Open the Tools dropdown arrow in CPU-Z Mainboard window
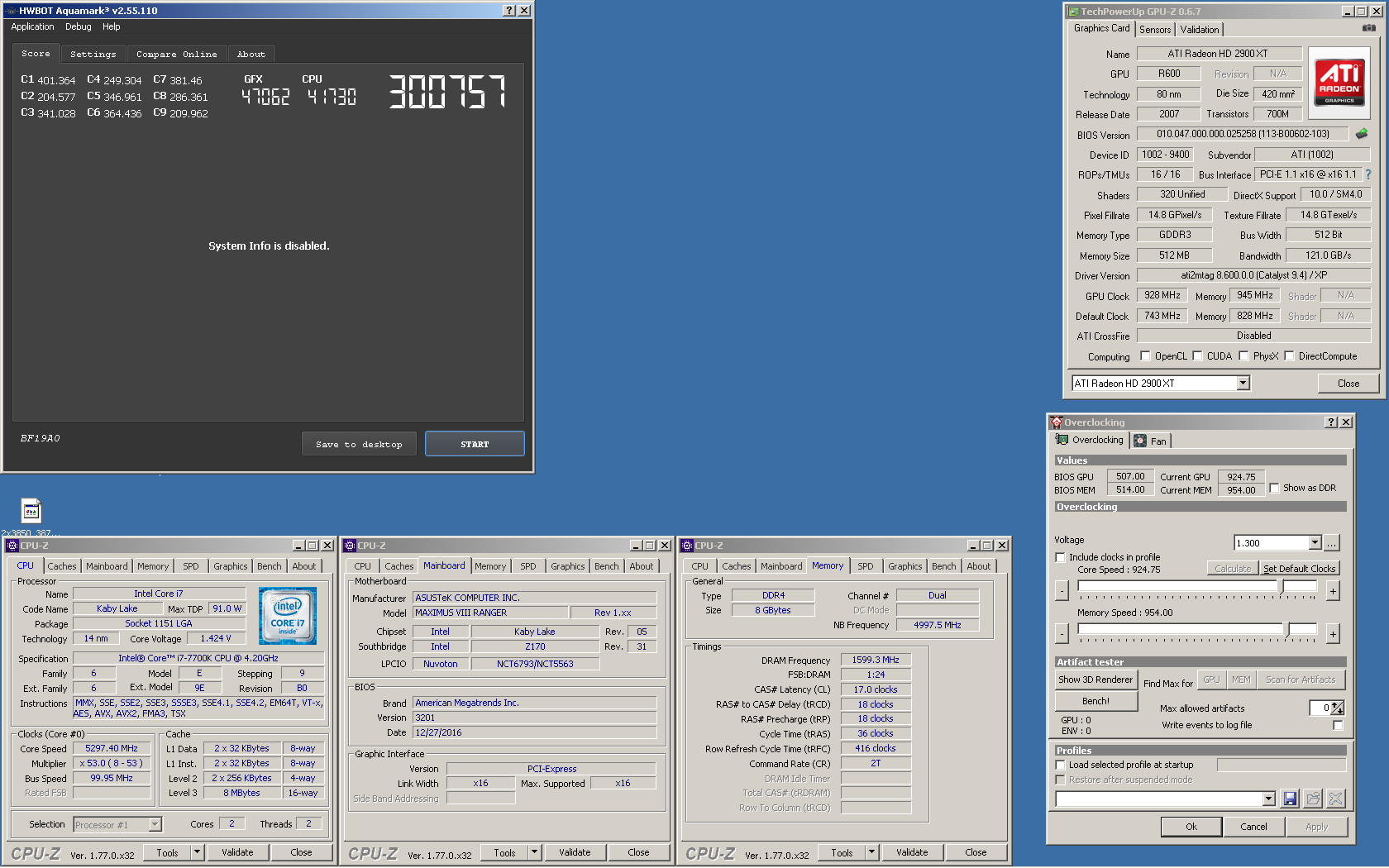The height and width of the screenshot is (868, 1389). coord(534,852)
